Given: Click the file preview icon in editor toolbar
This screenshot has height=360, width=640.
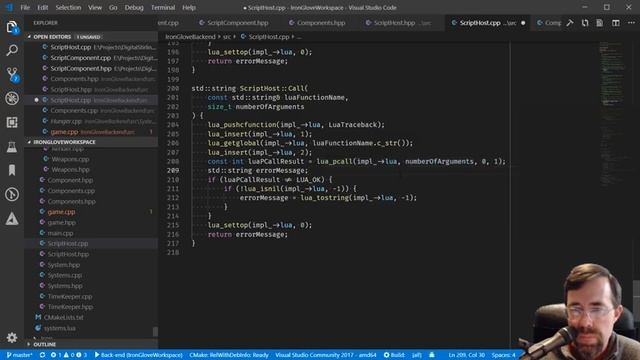Looking at the screenshot, I should click(600, 23).
